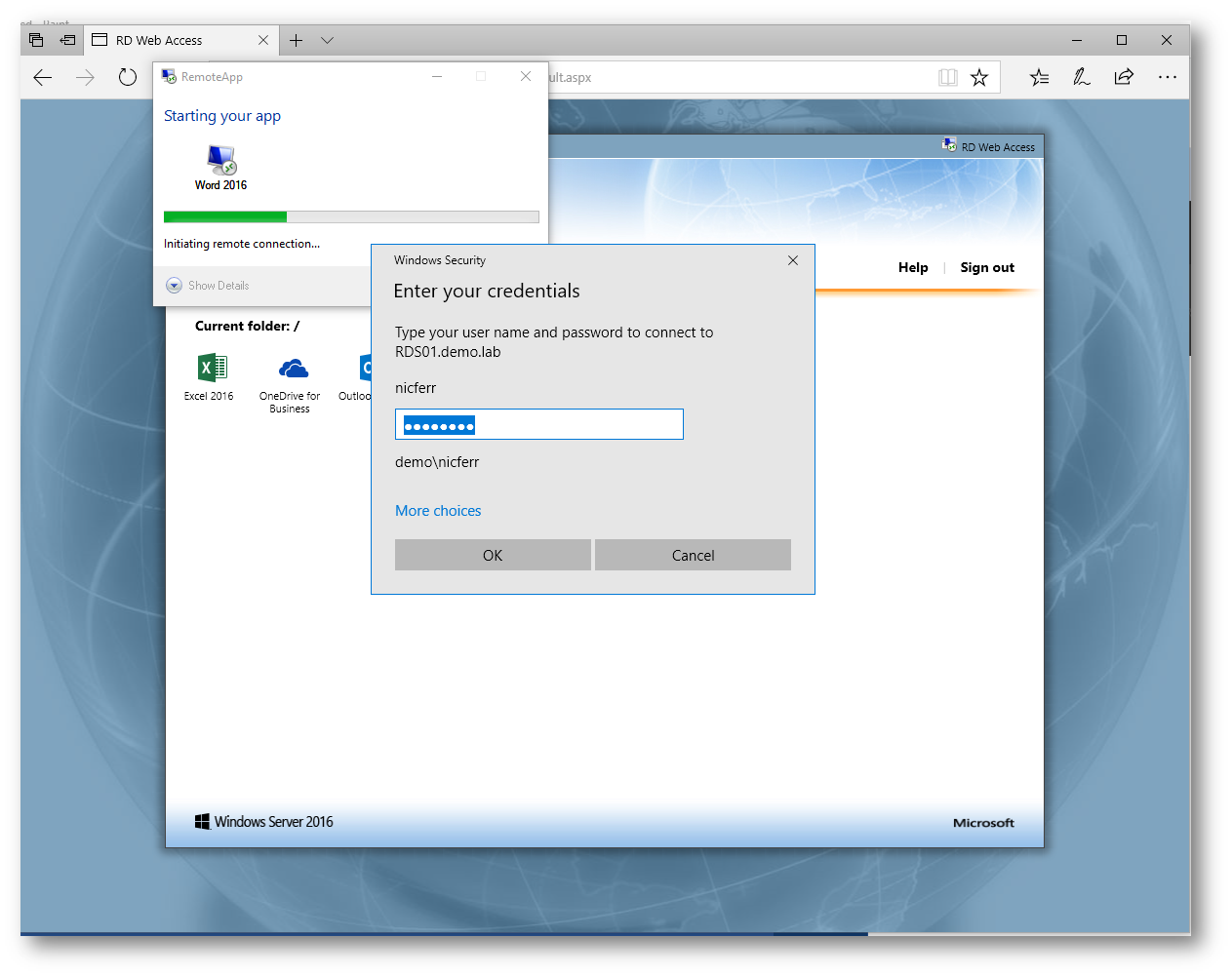Minimize the Edge browser window
1232x977 pixels.
1077,40
